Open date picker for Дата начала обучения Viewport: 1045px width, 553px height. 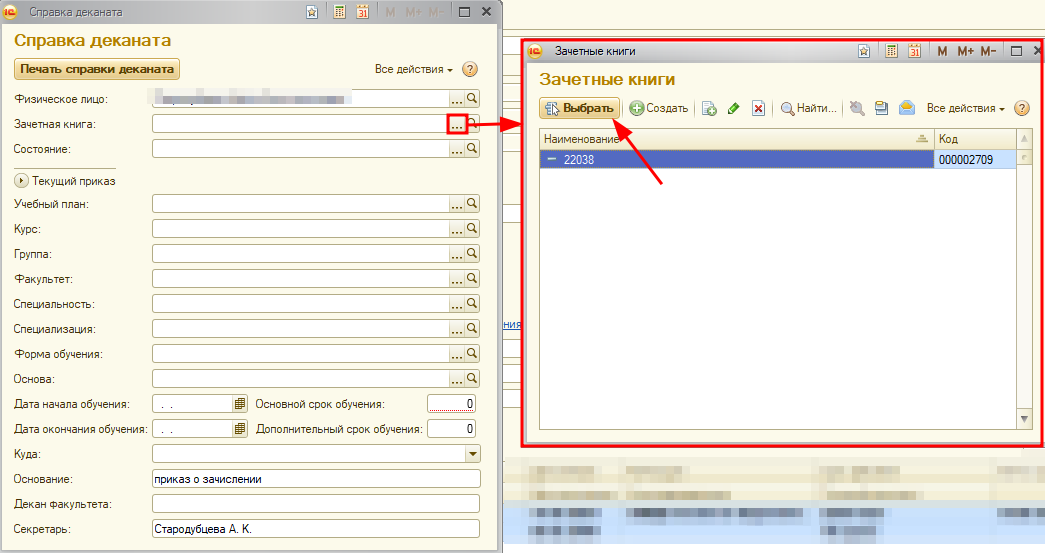point(240,404)
